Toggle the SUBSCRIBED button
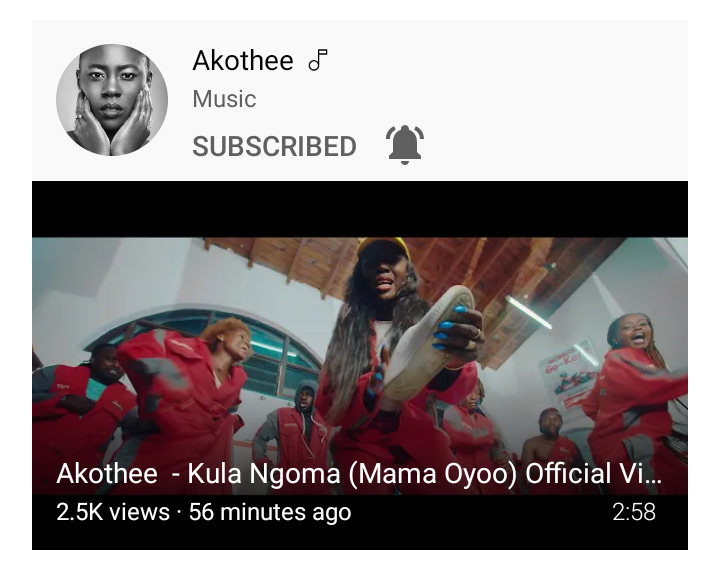The image size is (720, 582). [274, 146]
